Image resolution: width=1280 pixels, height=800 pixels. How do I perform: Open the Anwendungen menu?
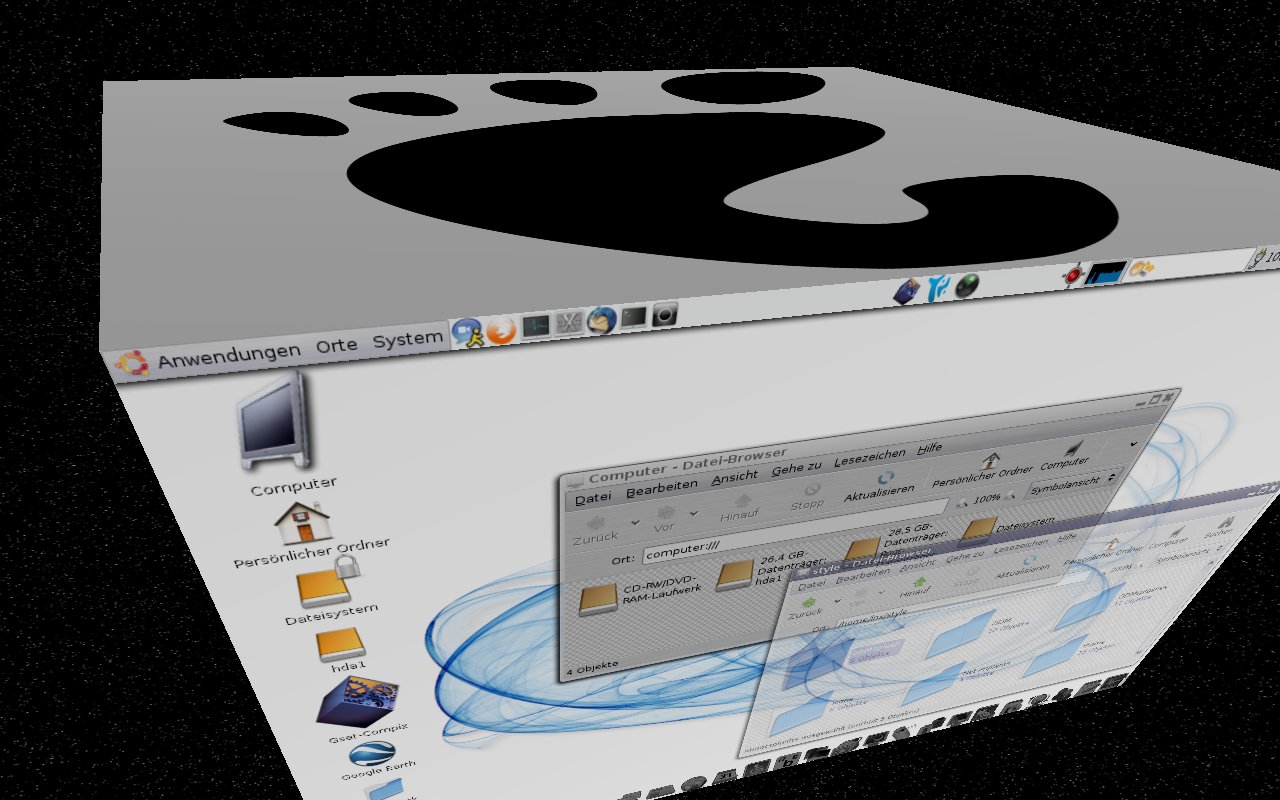point(229,353)
